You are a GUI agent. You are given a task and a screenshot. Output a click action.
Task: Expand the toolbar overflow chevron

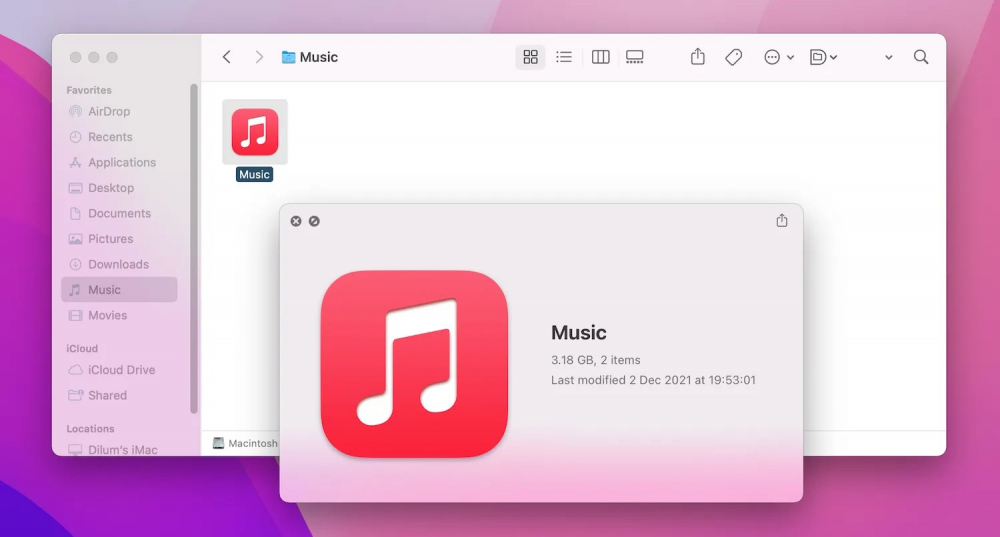[x=888, y=58]
